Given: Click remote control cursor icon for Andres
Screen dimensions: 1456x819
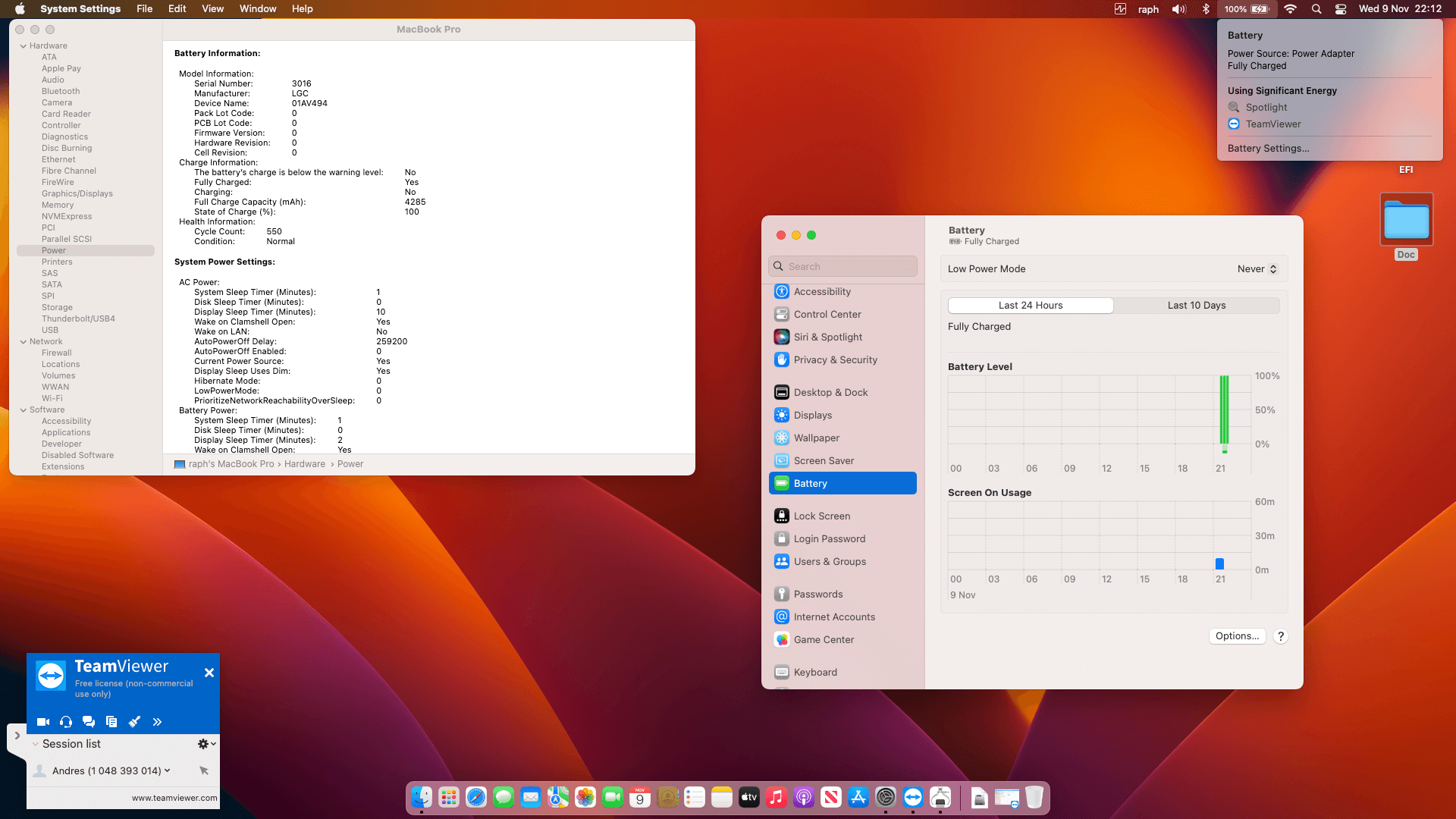Looking at the screenshot, I should click(x=204, y=770).
